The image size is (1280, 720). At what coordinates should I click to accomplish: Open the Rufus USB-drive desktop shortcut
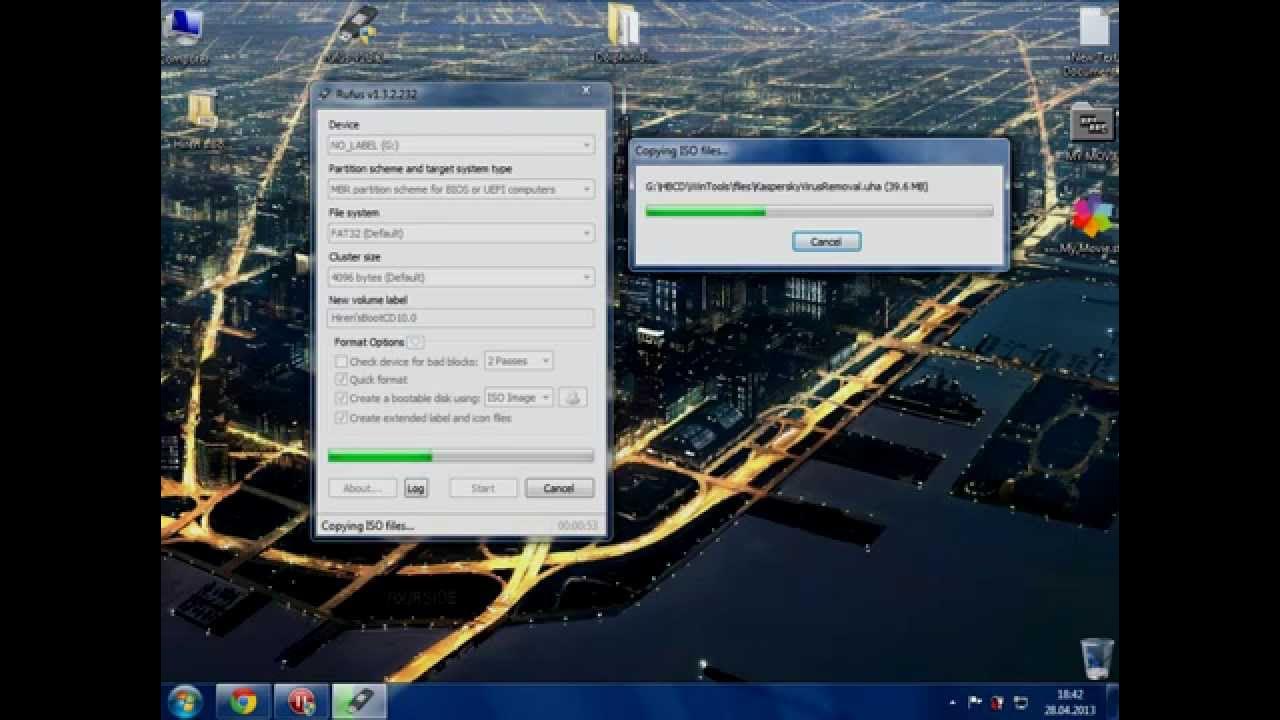click(355, 32)
